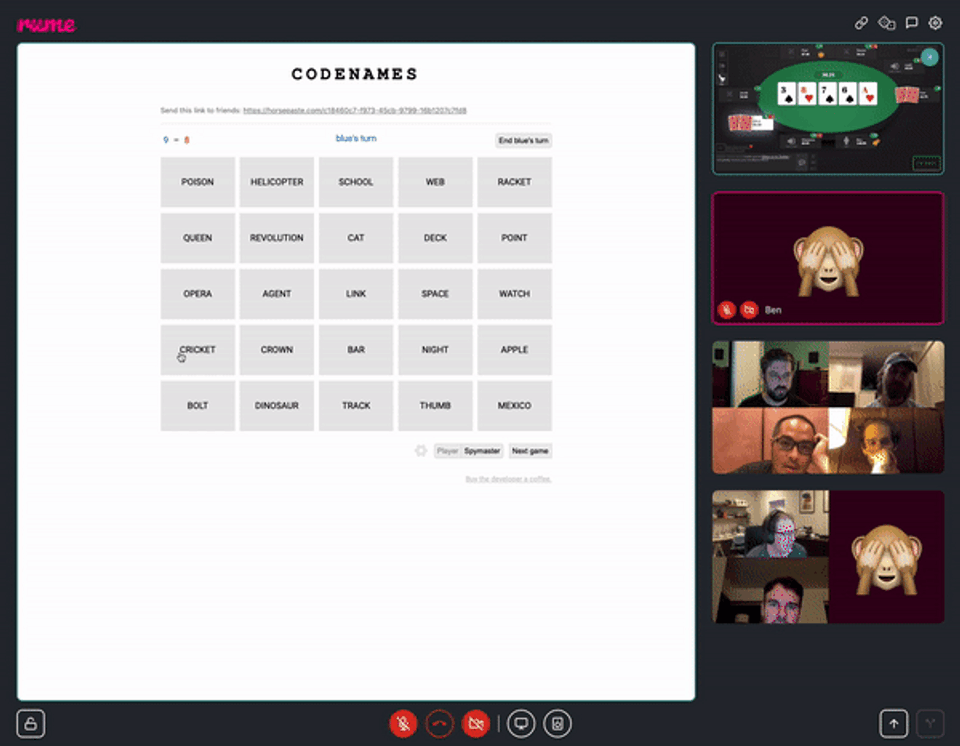
Task: Start the Next game
Action: (x=530, y=451)
